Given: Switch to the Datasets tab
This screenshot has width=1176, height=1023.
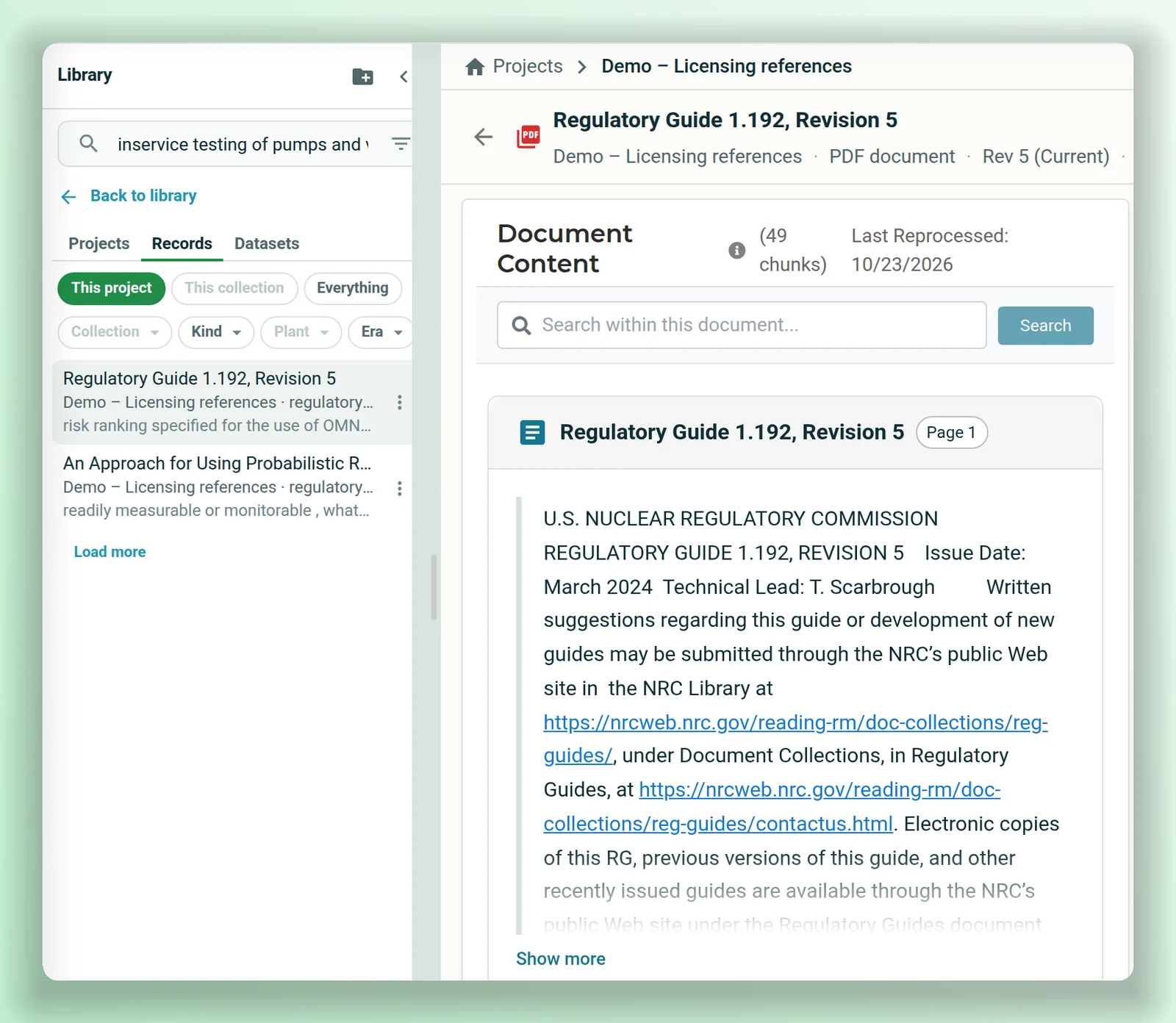Looking at the screenshot, I should [x=267, y=243].
